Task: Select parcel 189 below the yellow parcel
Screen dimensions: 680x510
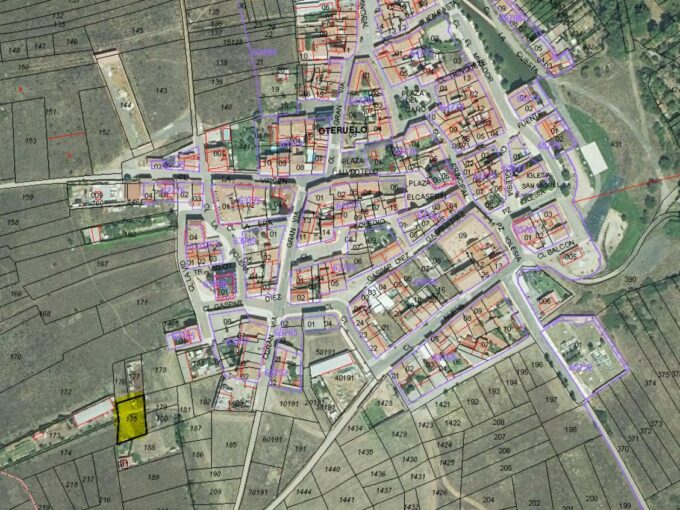Action: [152, 478]
